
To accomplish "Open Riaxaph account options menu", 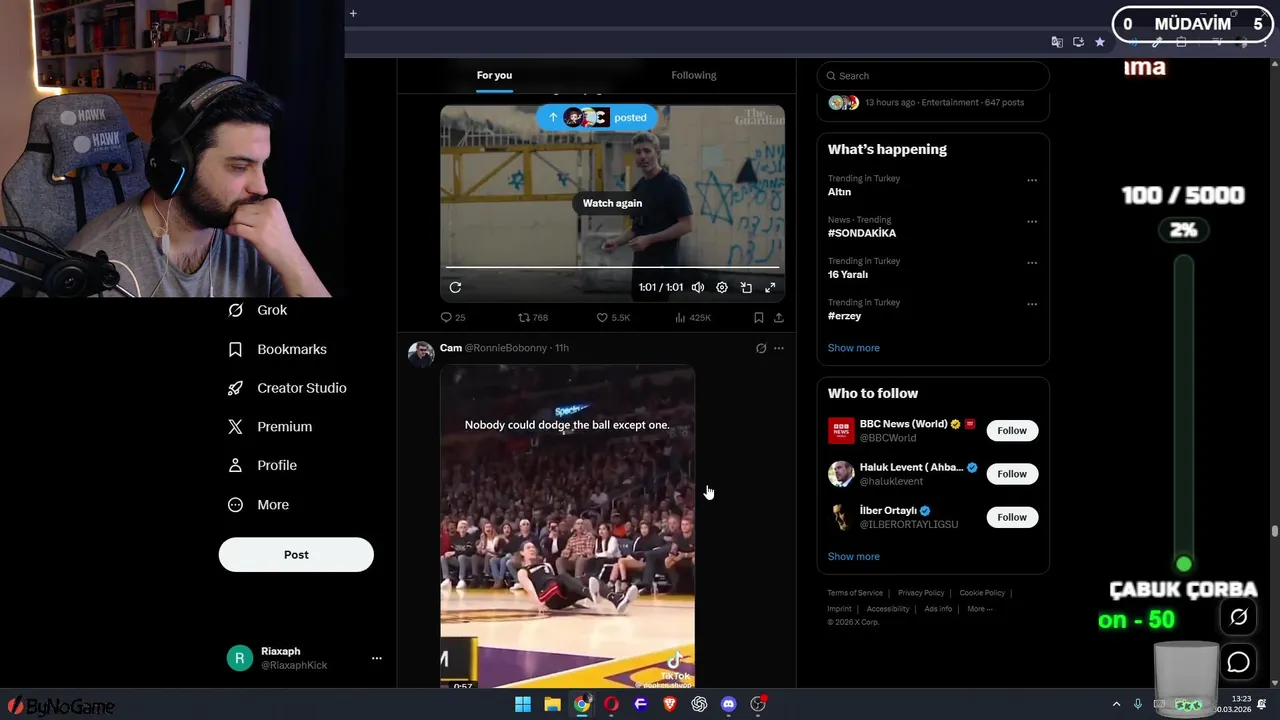I will (x=377, y=658).
